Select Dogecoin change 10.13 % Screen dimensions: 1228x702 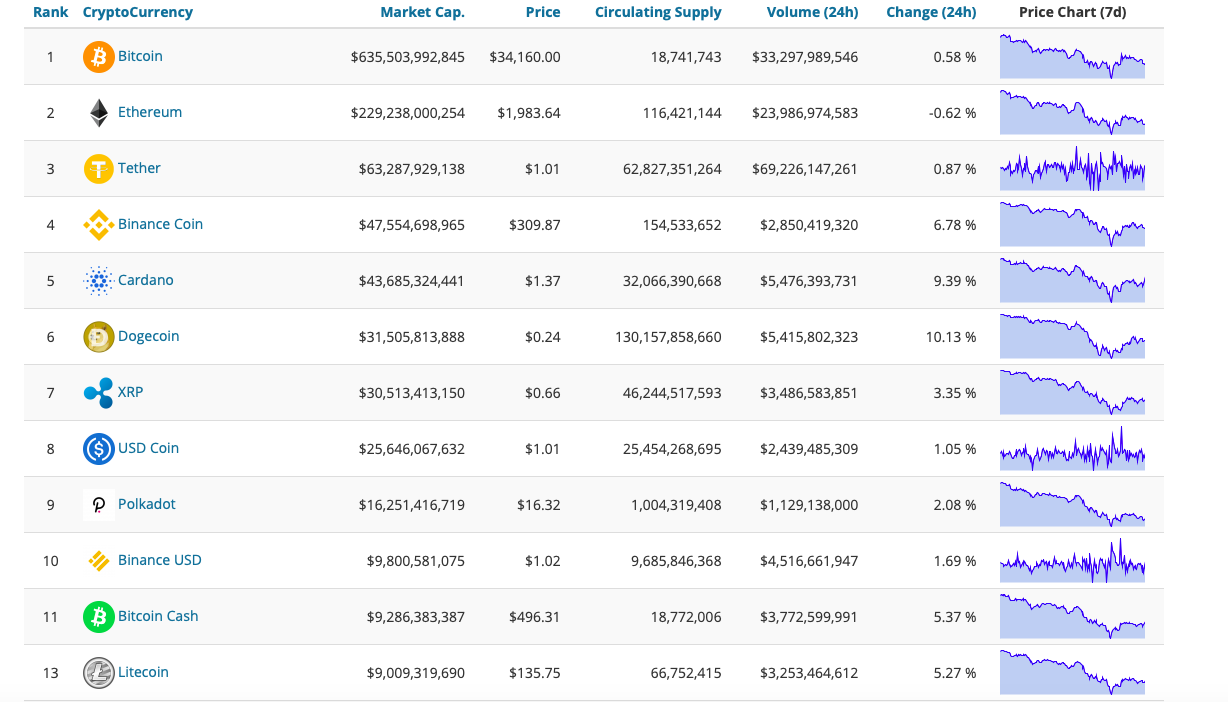click(951, 337)
